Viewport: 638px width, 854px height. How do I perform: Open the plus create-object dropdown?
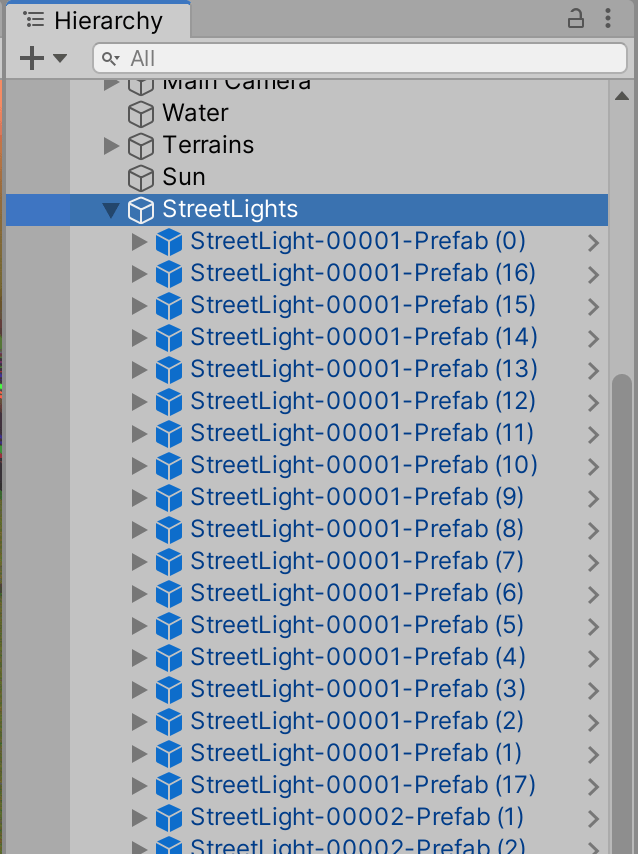click(42, 58)
